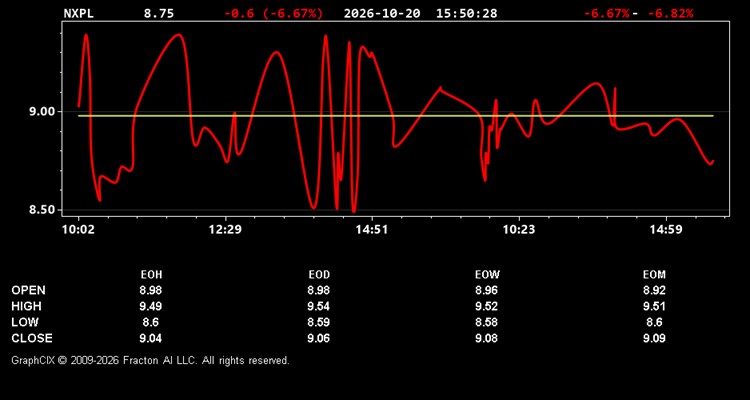The height and width of the screenshot is (400, 750).
Task: Click EOH close value 9.04
Action: click(x=151, y=338)
